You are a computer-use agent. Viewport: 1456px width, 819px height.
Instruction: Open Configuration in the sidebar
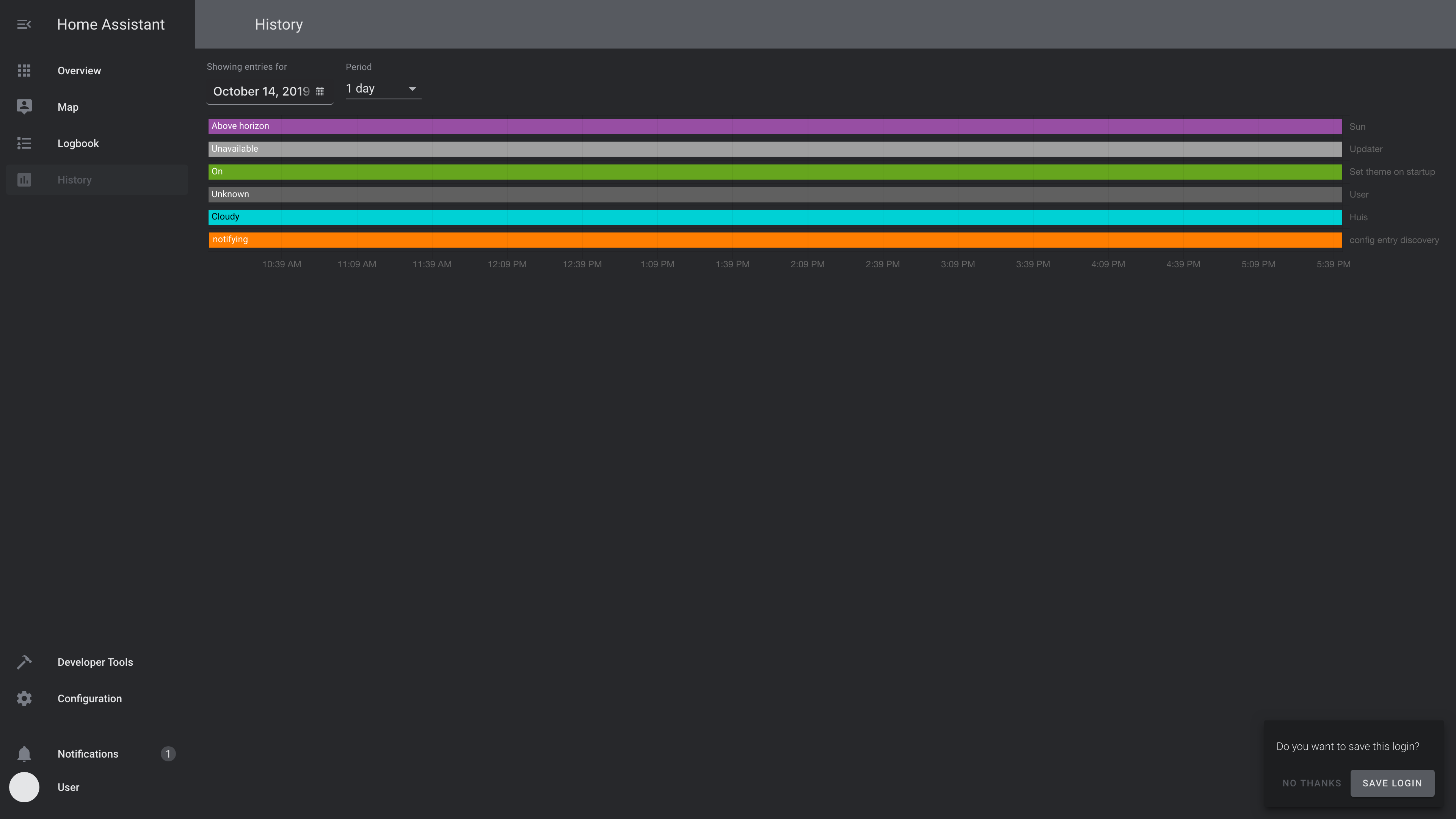pos(89,698)
